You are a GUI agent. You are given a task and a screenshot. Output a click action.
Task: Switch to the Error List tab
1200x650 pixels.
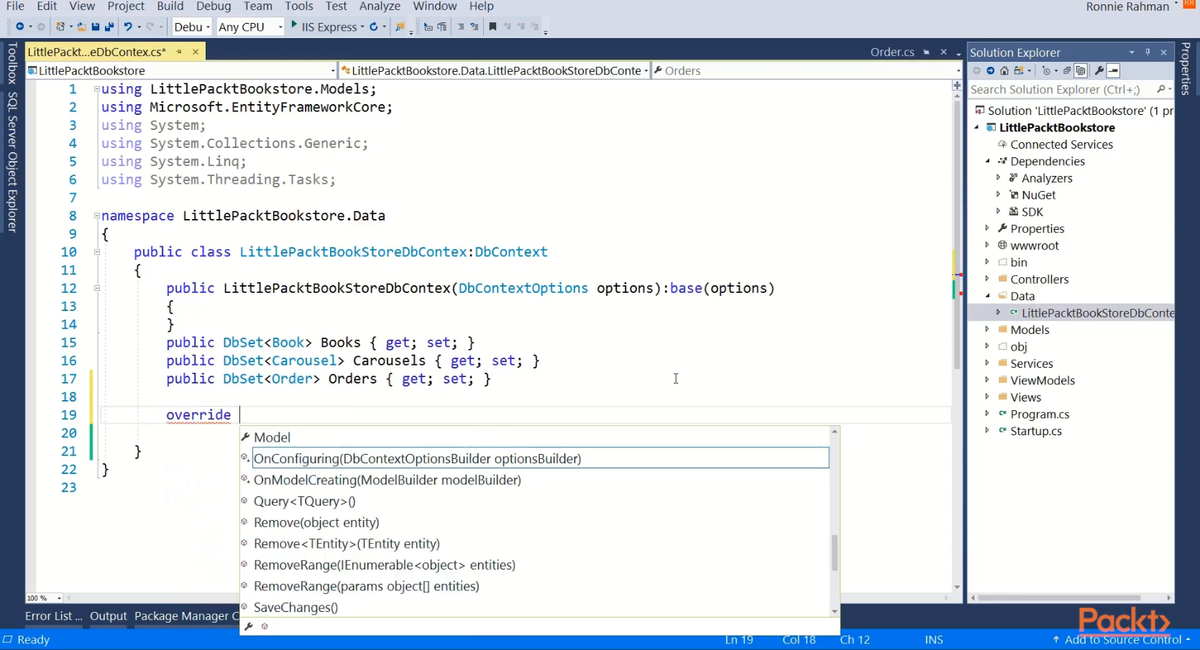tap(53, 616)
